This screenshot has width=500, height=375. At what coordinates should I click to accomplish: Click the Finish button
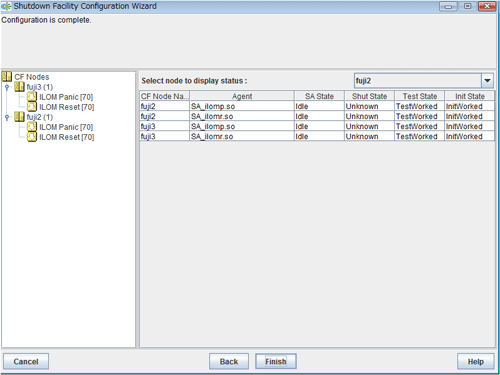(x=276, y=361)
